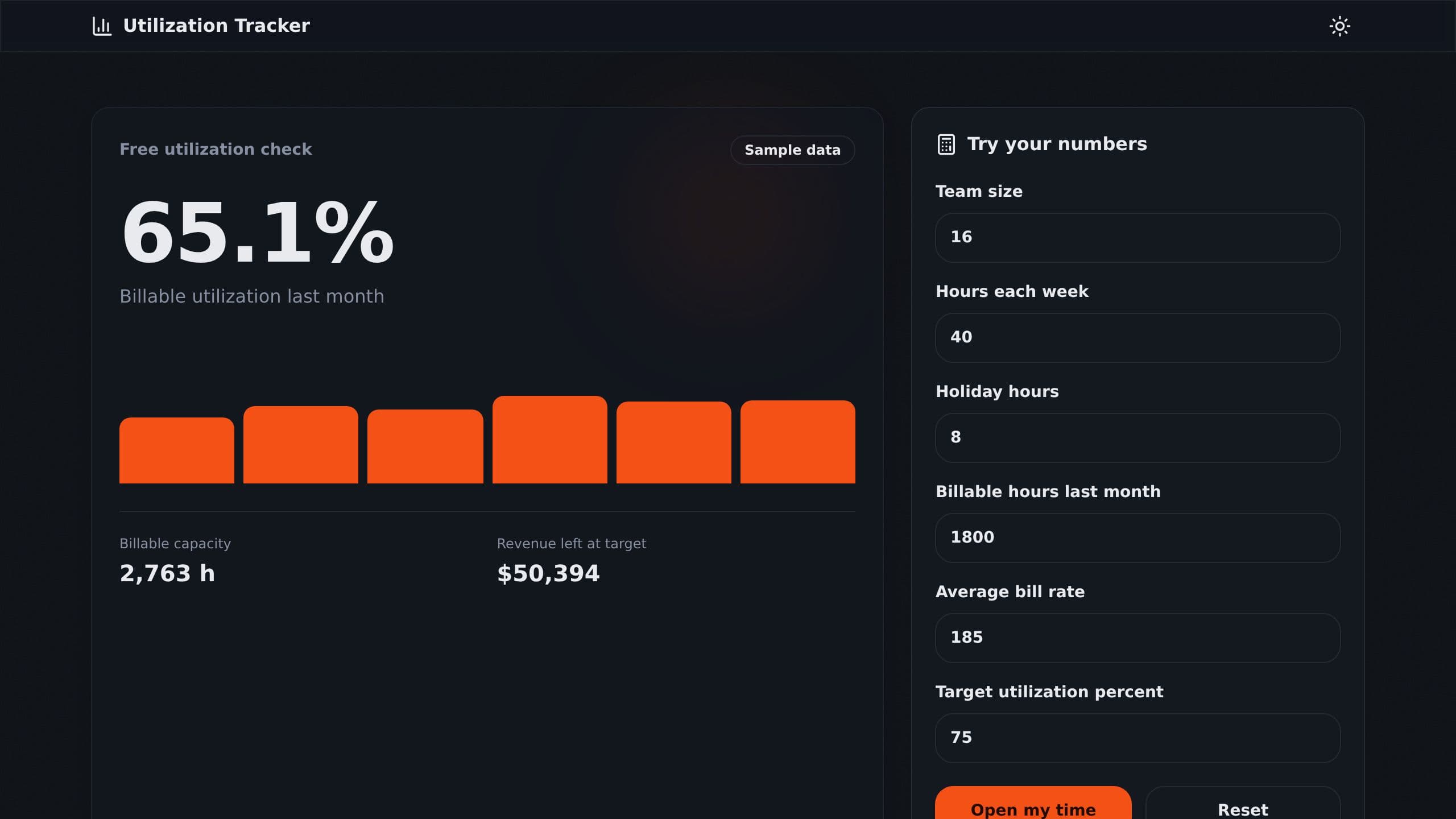Image resolution: width=1456 pixels, height=819 pixels.
Task: Click the $50,394 revenue left value
Action: pos(548,573)
